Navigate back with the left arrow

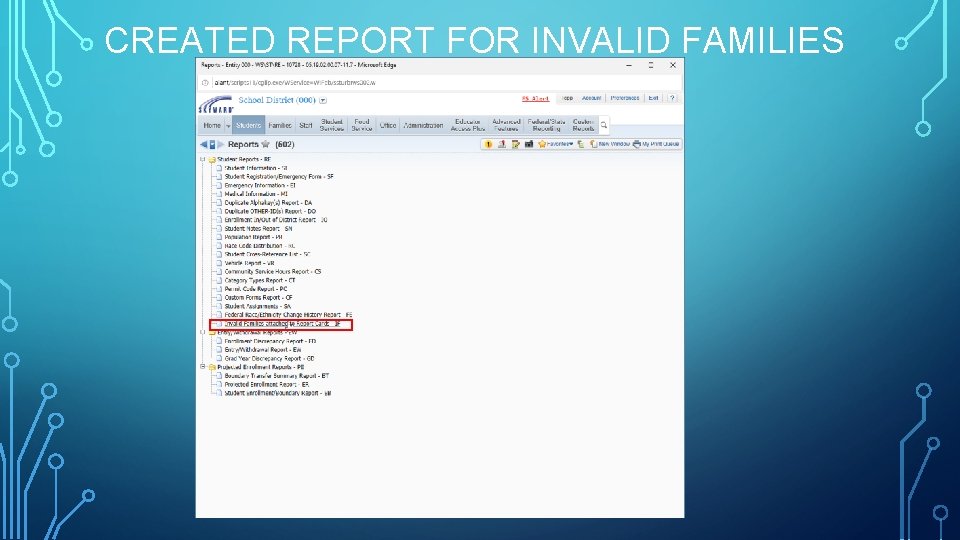click(203, 144)
